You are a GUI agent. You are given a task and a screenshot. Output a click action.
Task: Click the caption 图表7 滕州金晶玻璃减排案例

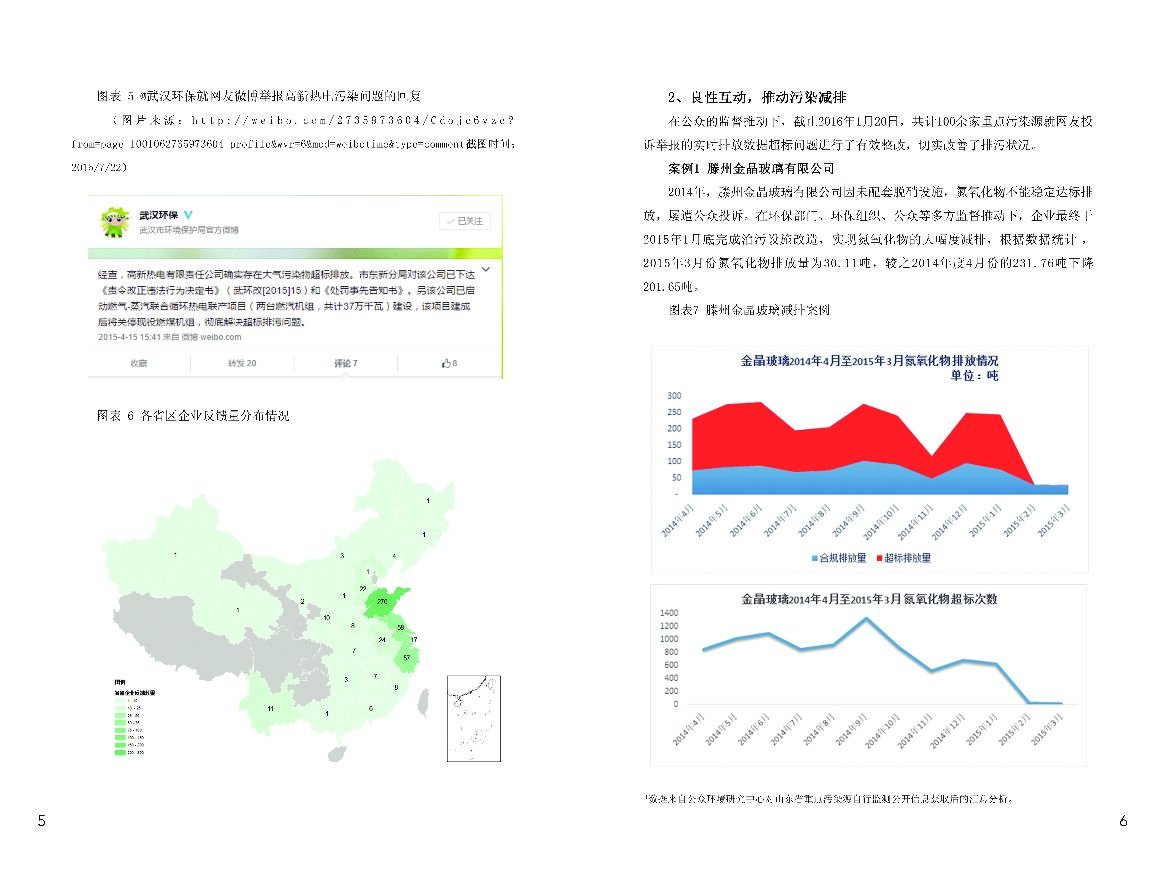pos(749,310)
